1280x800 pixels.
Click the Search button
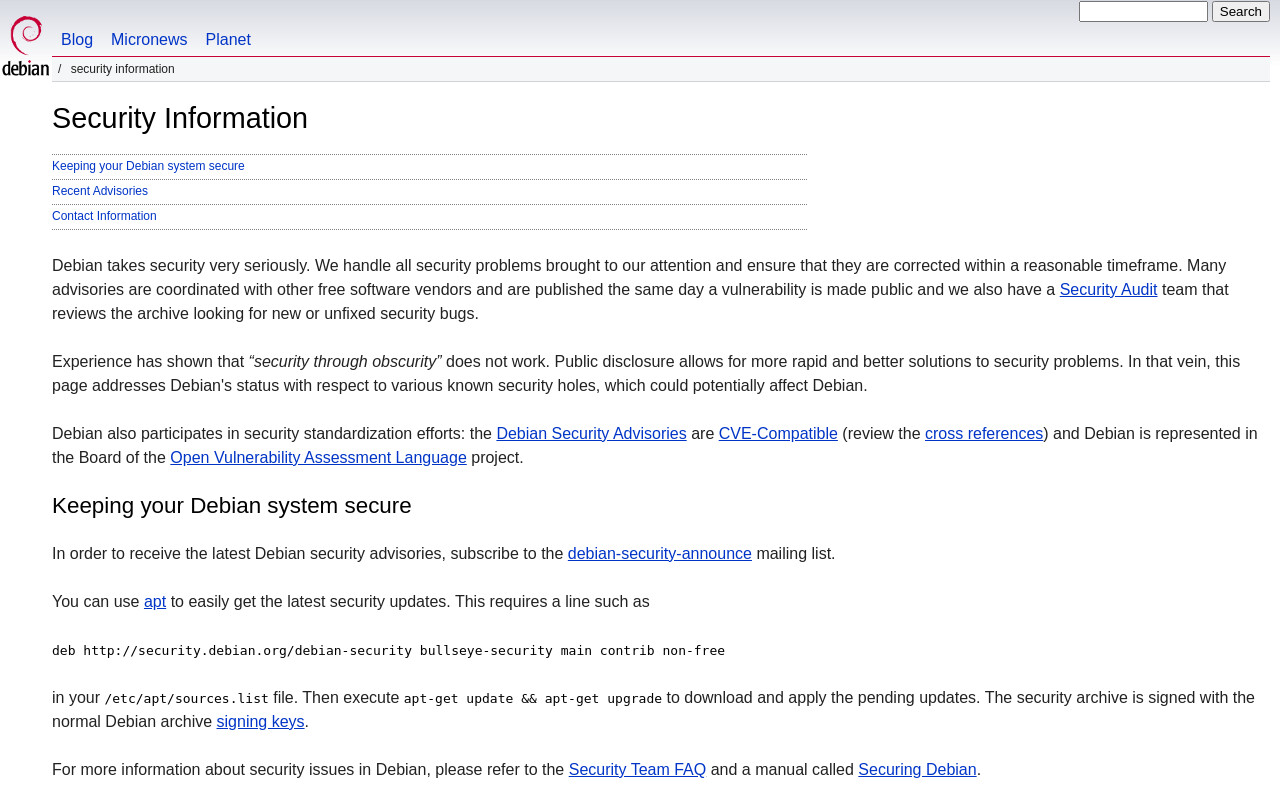coord(1241,11)
